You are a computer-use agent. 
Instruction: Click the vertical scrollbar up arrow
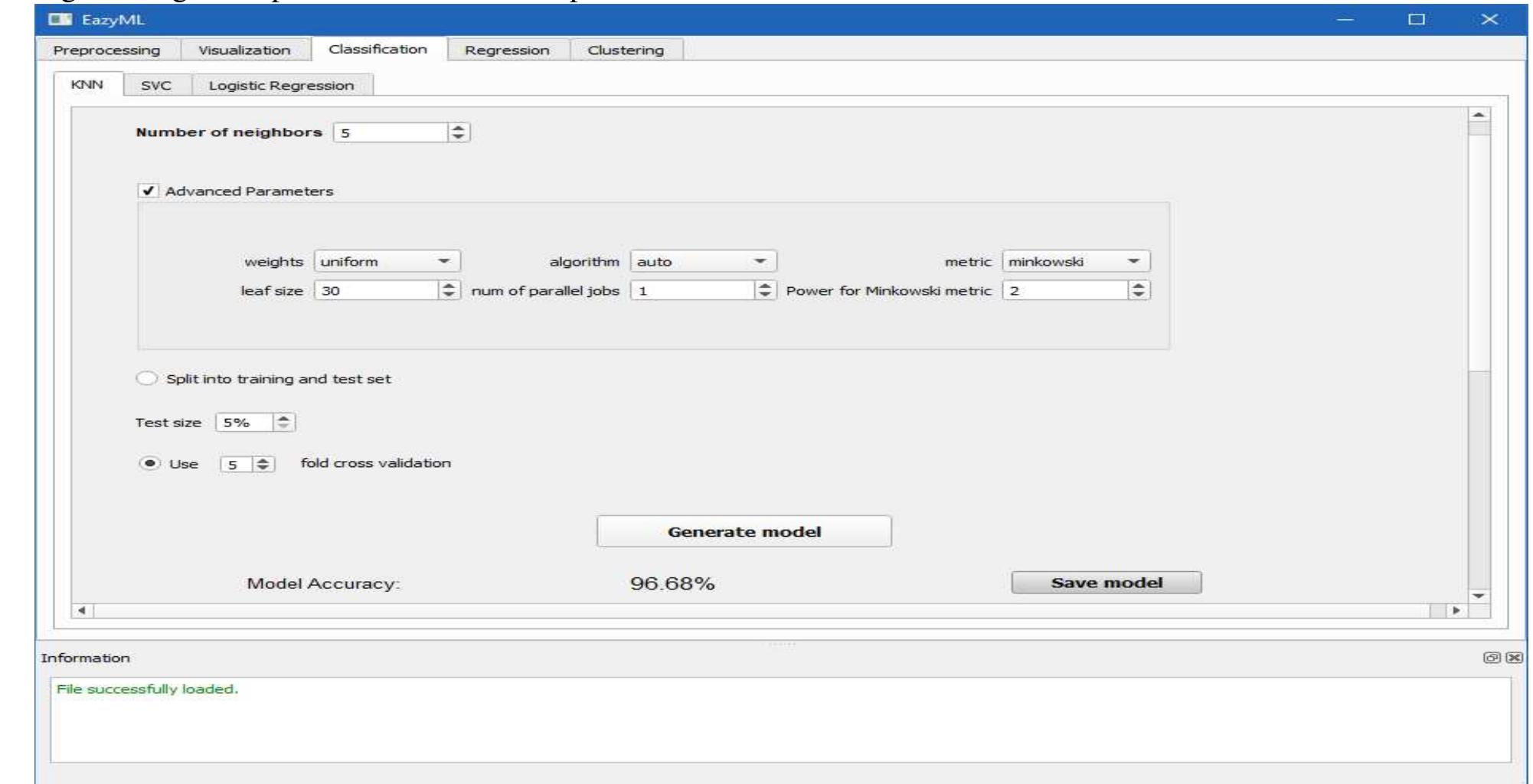[x=1479, y=115]
